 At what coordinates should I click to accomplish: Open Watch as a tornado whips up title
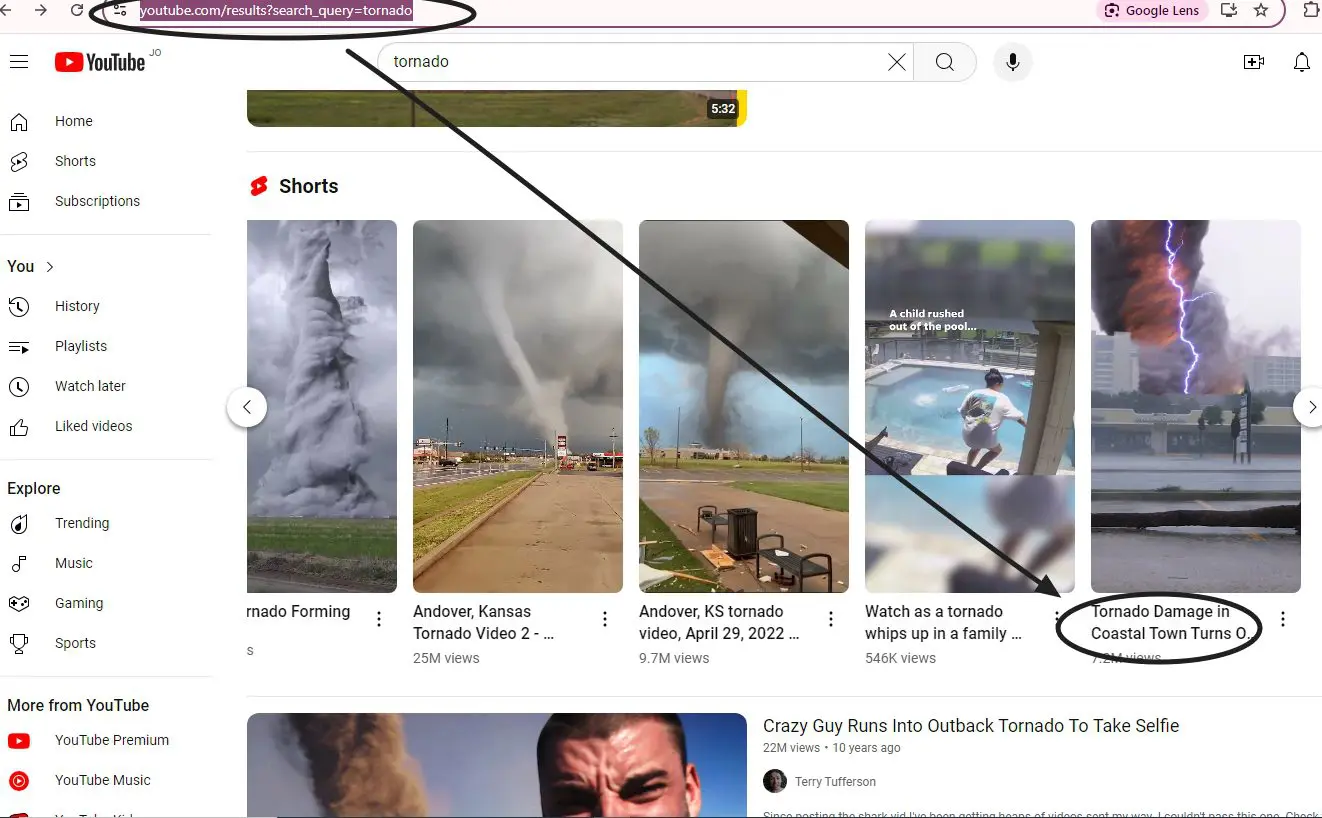coord(944,622)
